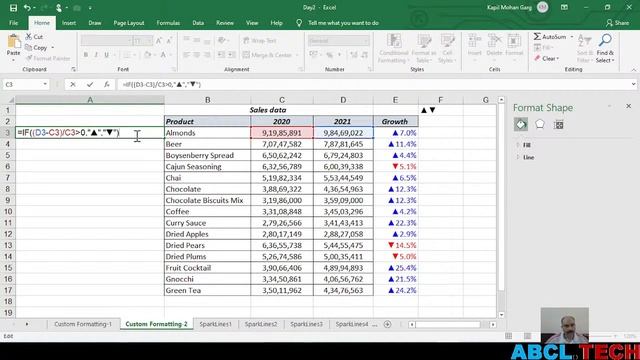The height and width of the screenshot is (360, 640).
Task: Switch to the Data tab
Action: [198, 23]
